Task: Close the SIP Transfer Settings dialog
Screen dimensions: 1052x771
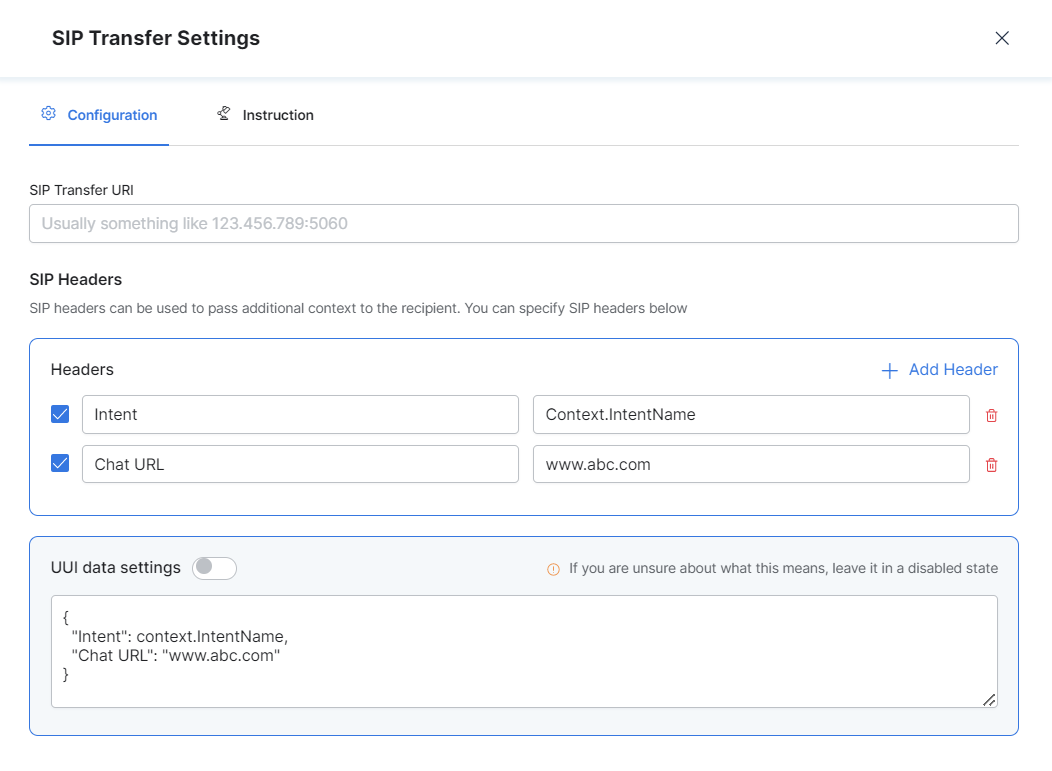Action: pos(1002,38)
